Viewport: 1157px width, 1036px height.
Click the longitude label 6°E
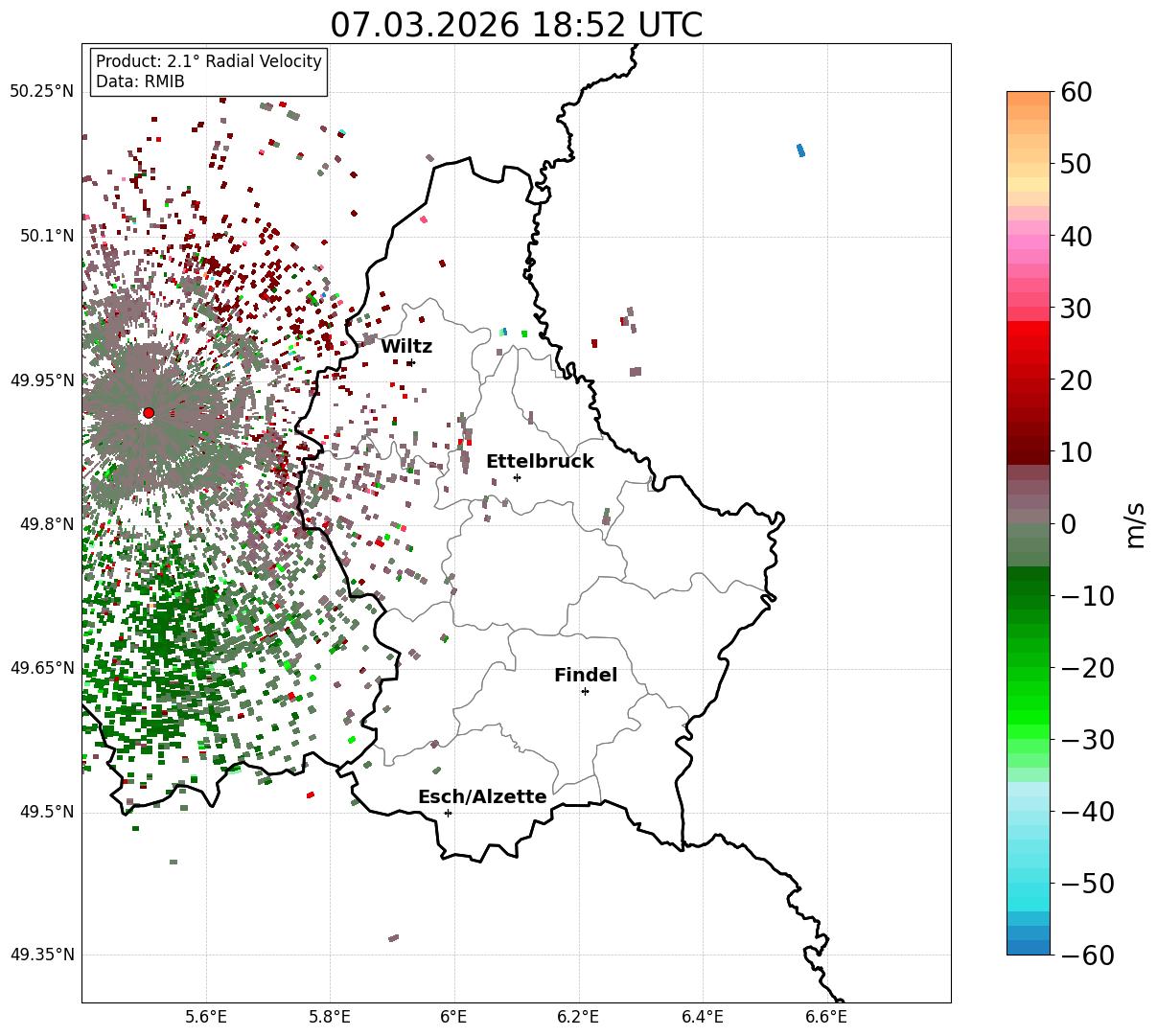pyautogui.click(x=454, y=1017)
